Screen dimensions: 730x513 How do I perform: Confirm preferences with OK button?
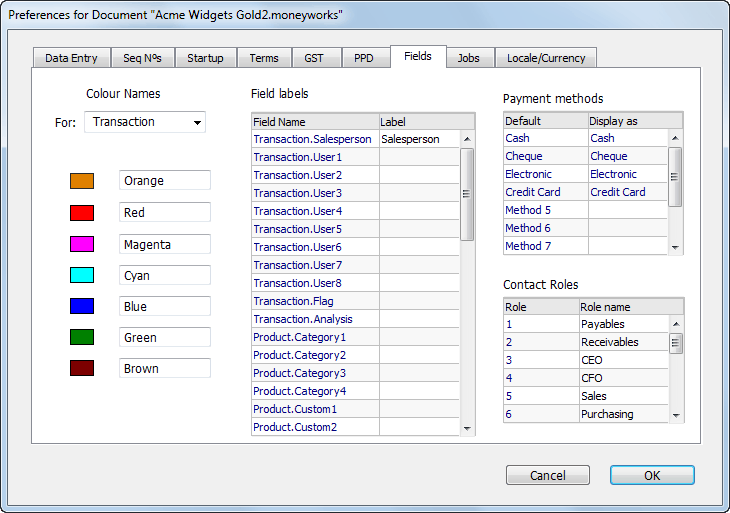click(x=652, y=475)
